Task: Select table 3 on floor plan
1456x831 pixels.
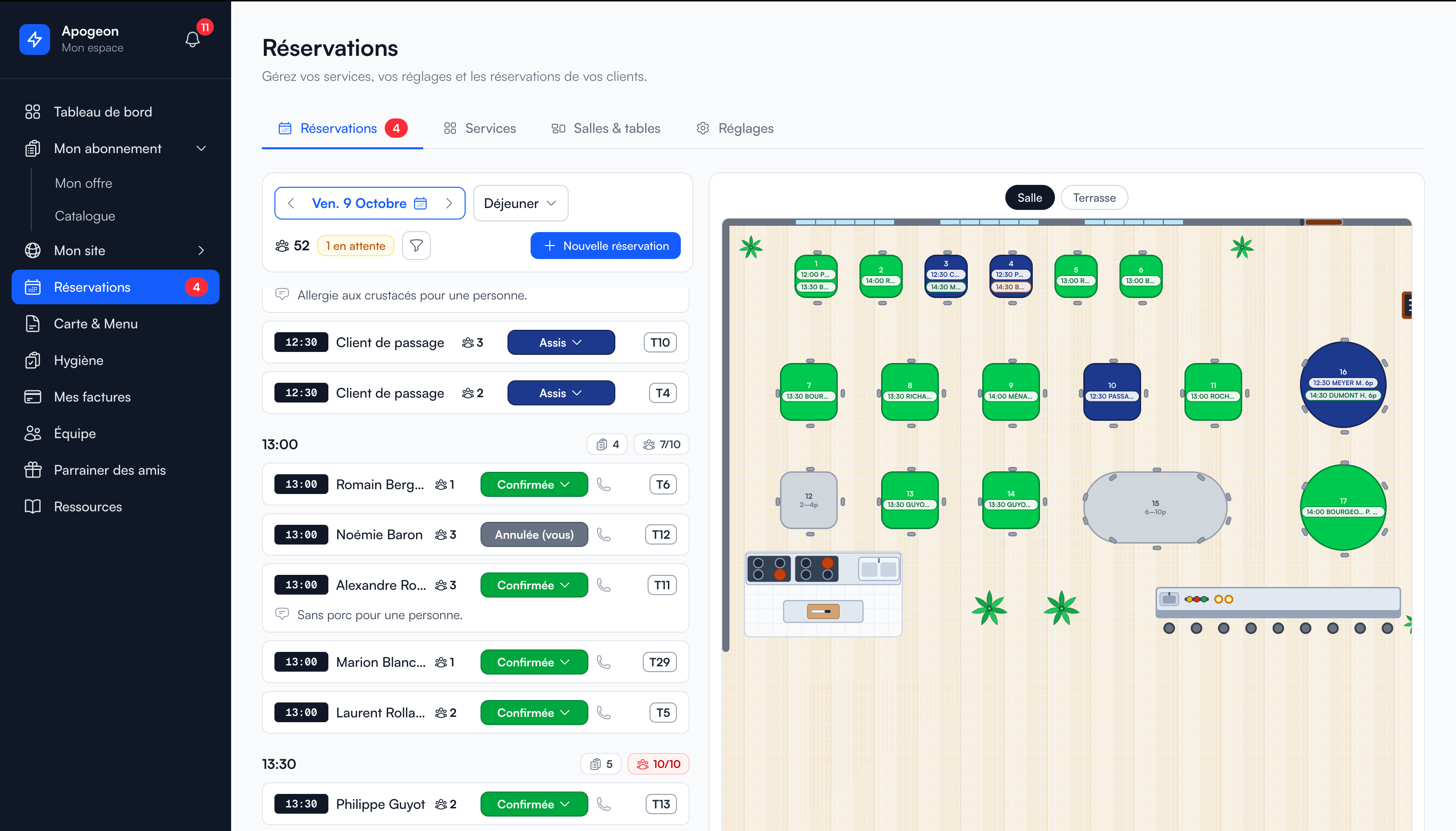Action: (x=946, y=276)
